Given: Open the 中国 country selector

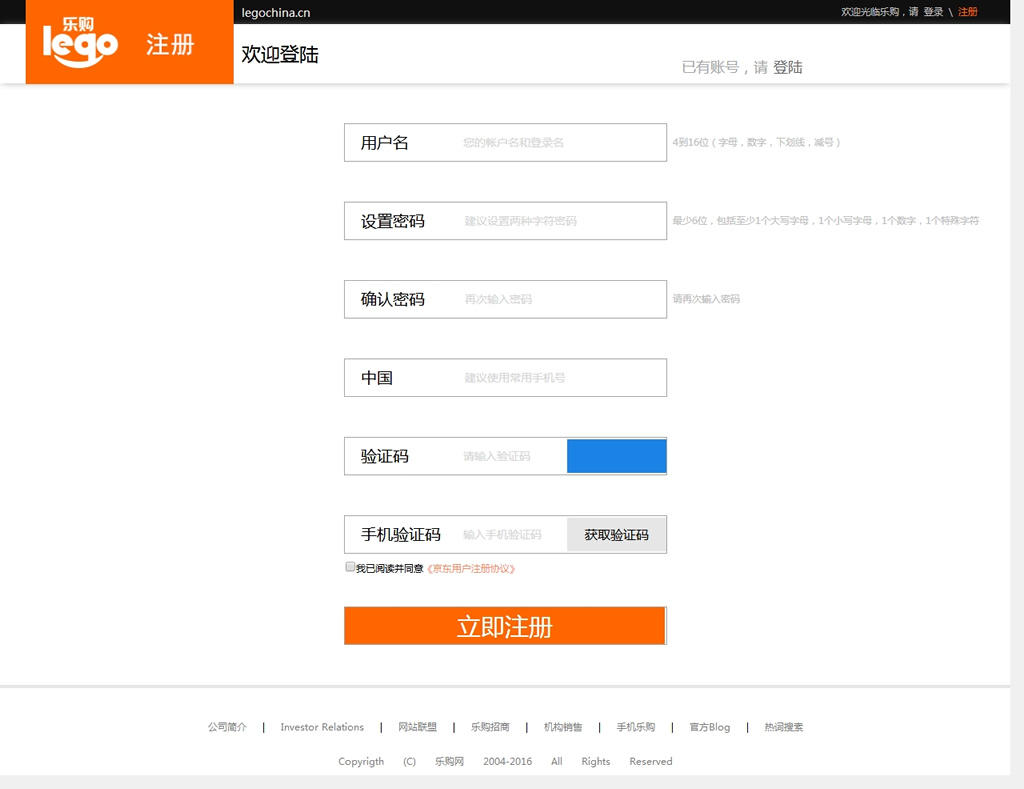Looking at the screenshot, I should (x=377, y=378).
